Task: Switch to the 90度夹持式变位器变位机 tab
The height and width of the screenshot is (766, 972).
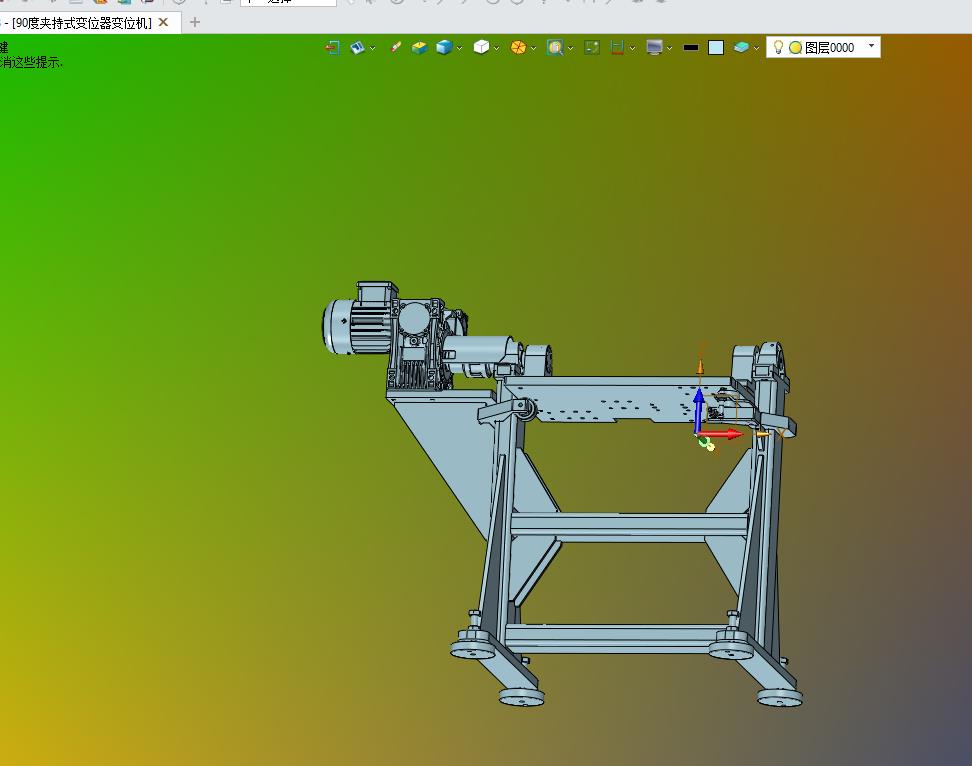Action: (x=82, y=23)
